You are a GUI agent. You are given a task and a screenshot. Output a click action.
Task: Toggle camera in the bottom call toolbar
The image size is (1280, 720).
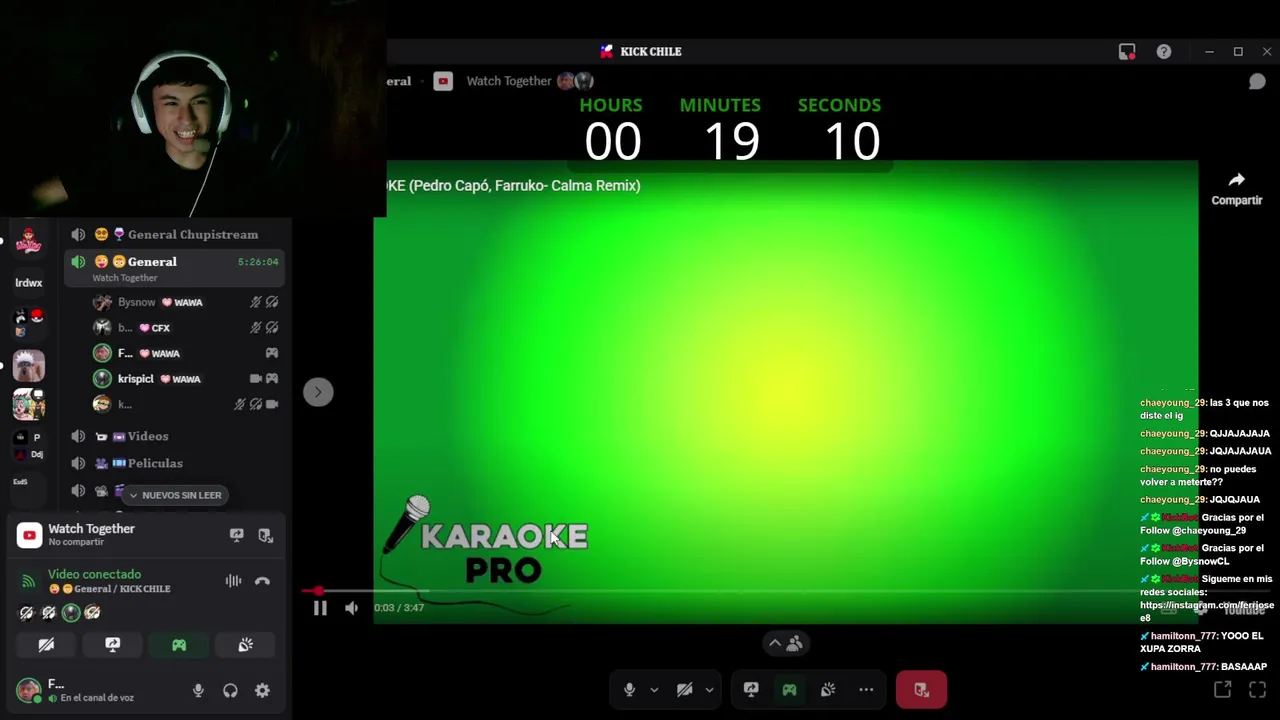tap(684, 689)
